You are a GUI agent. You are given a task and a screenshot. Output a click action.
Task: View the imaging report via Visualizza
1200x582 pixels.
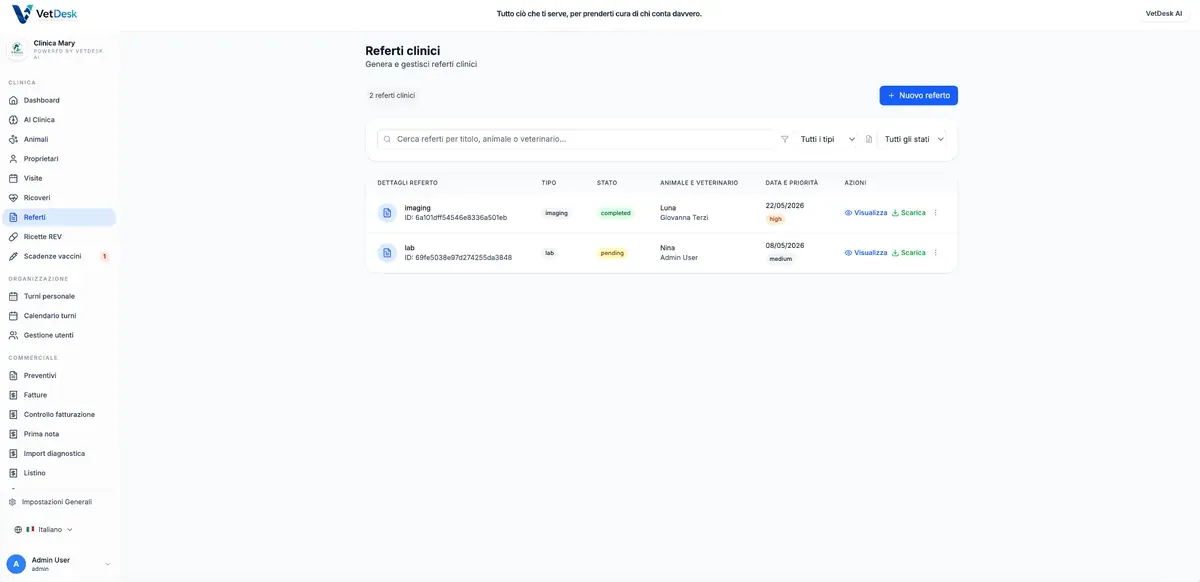(x=866, y=213)
